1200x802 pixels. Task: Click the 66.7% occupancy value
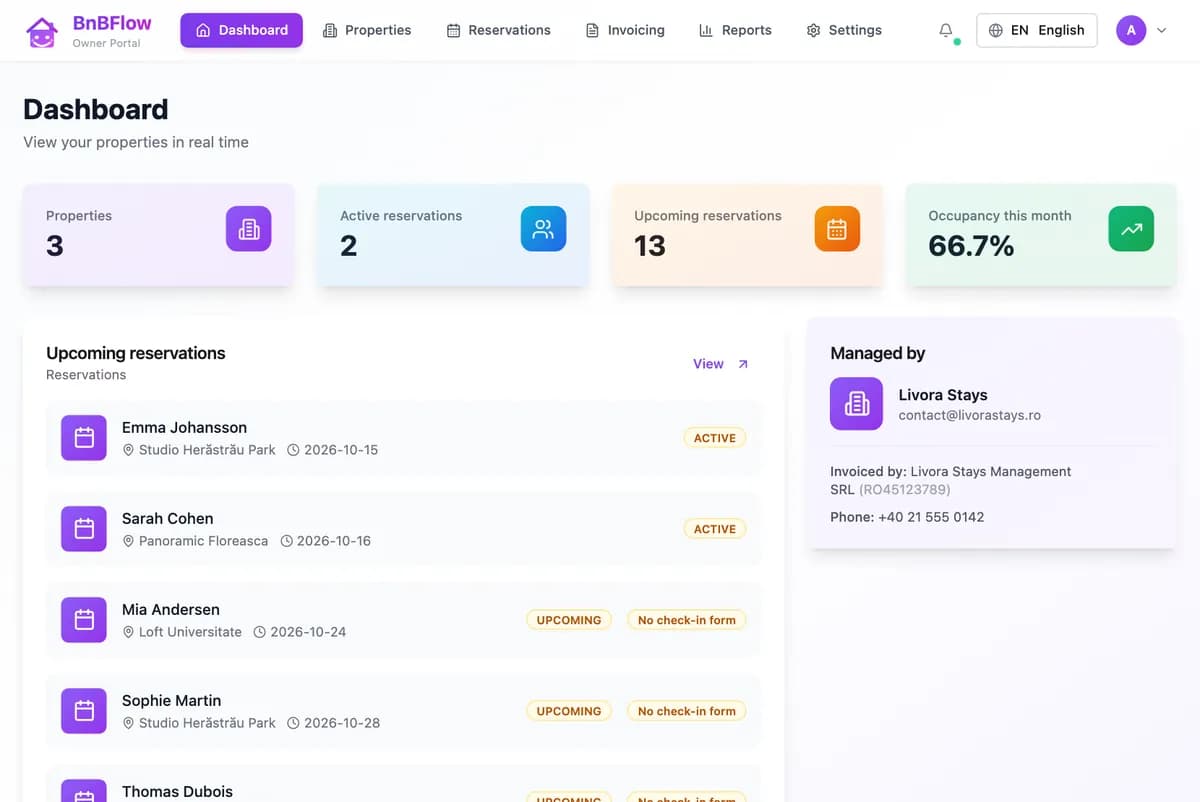coord(971,246)
